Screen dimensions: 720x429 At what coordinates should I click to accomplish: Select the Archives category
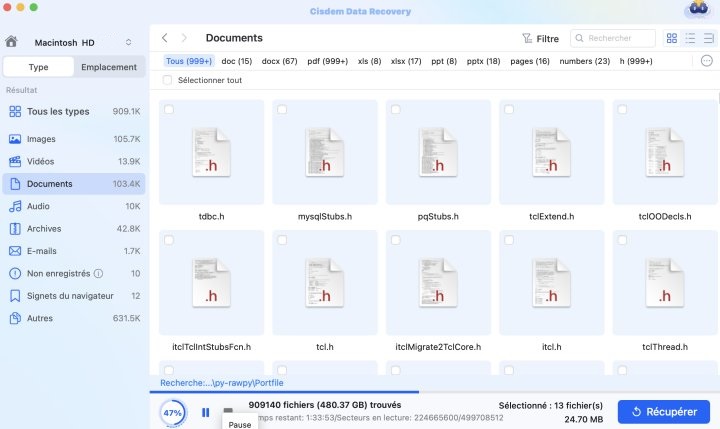pos(74,229)
